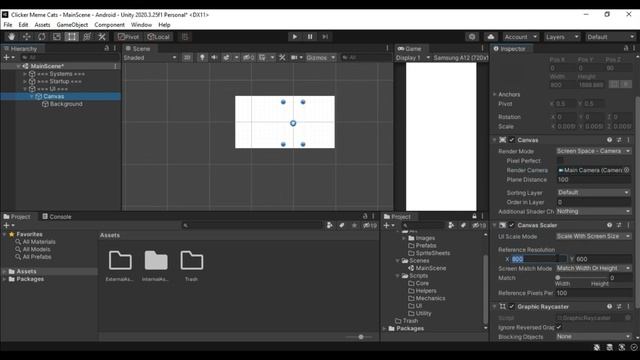Click the asset icon size slider
This screenshot has height=360, width=640.
click(359, 337)
